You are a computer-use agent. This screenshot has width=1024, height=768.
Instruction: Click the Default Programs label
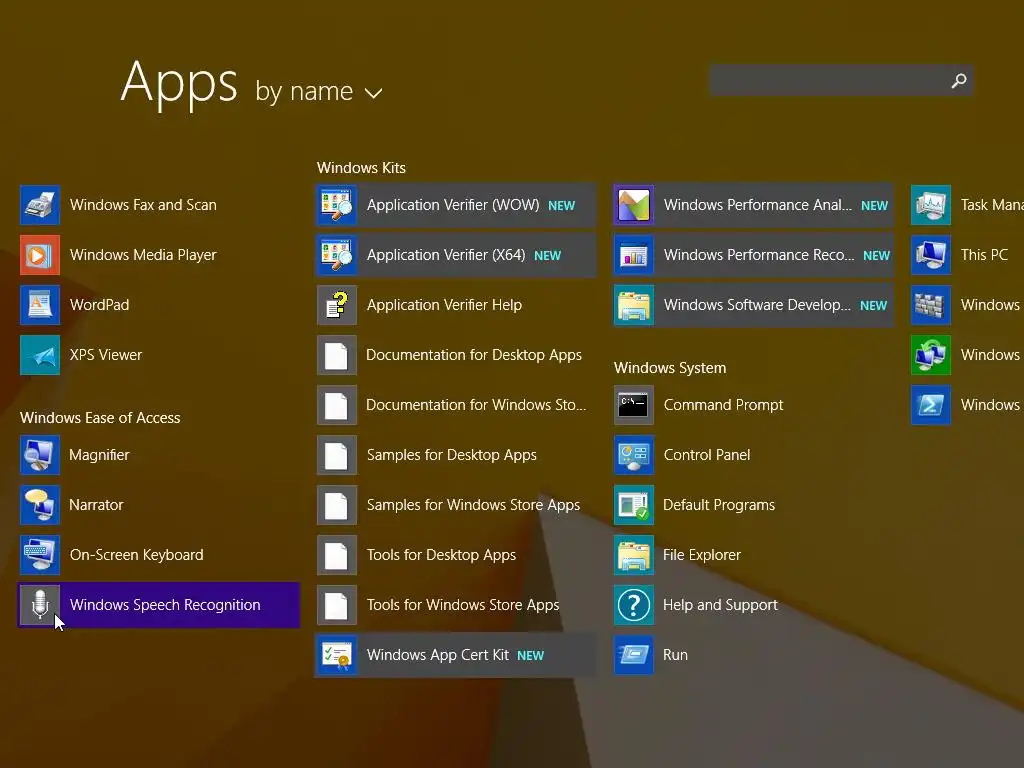coord(719,505)
